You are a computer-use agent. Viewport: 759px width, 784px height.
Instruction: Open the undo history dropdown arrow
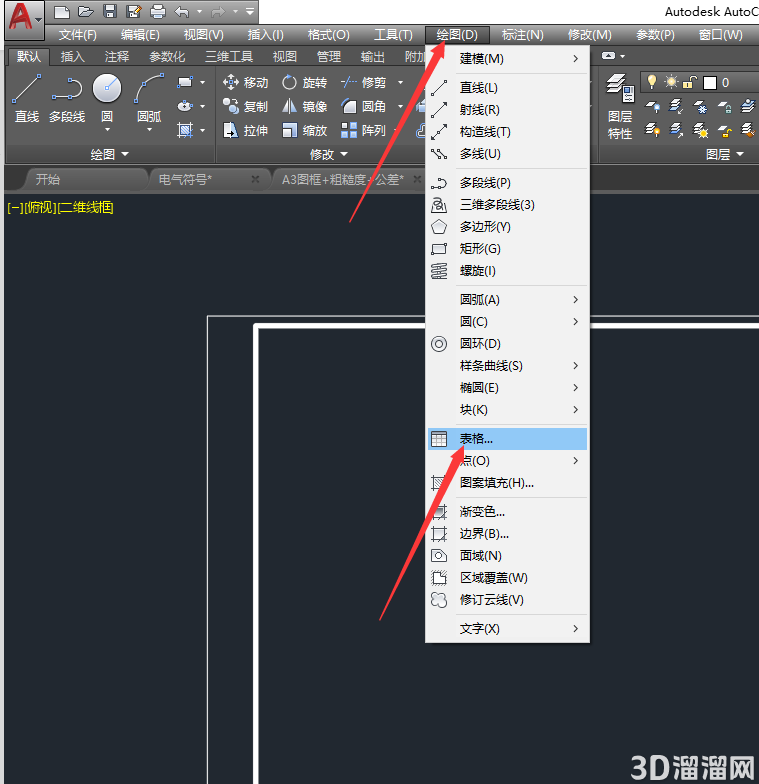click(200, 12)
